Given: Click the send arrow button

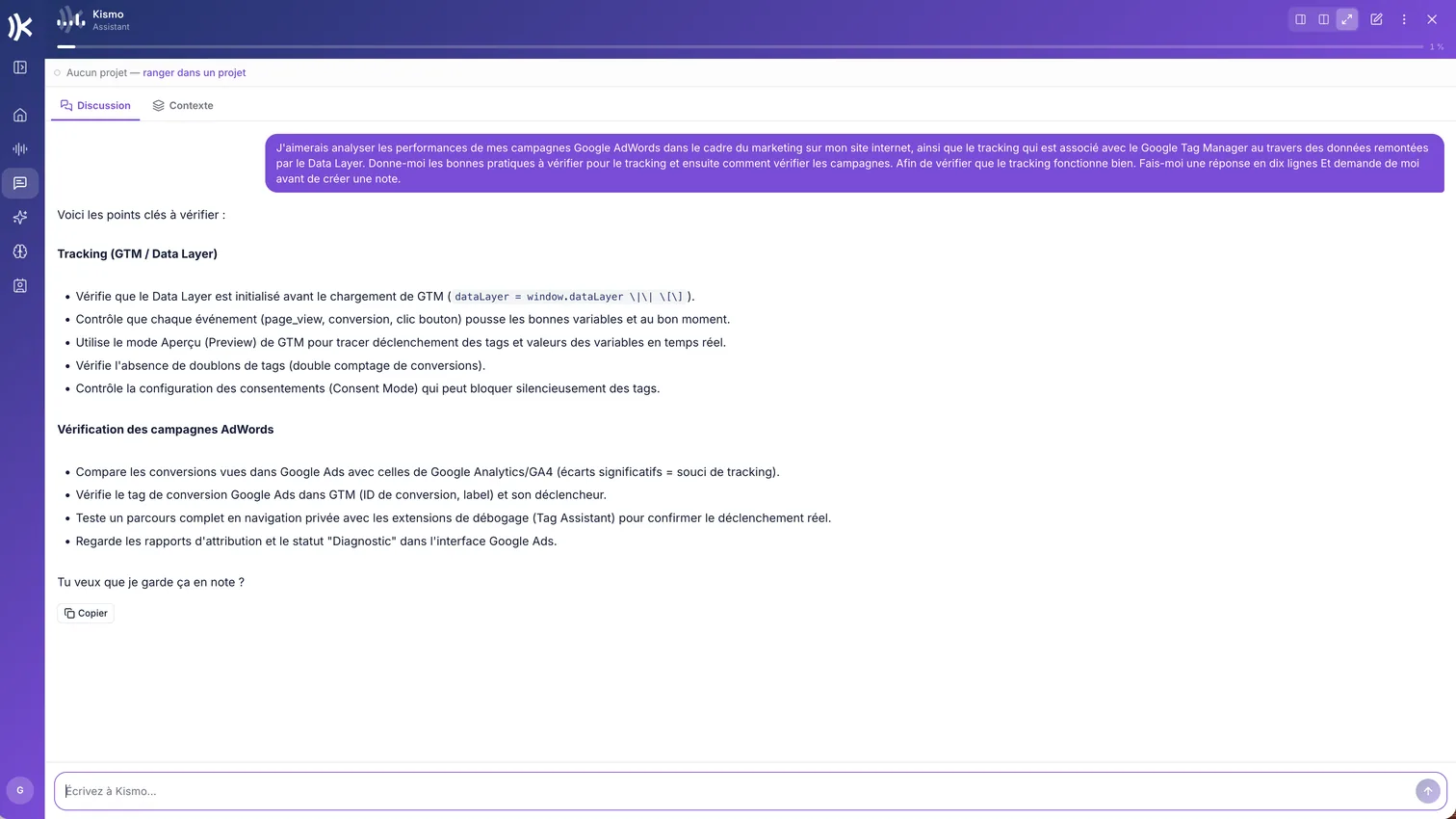Looking at the screenshot, I should (1427, 791).
